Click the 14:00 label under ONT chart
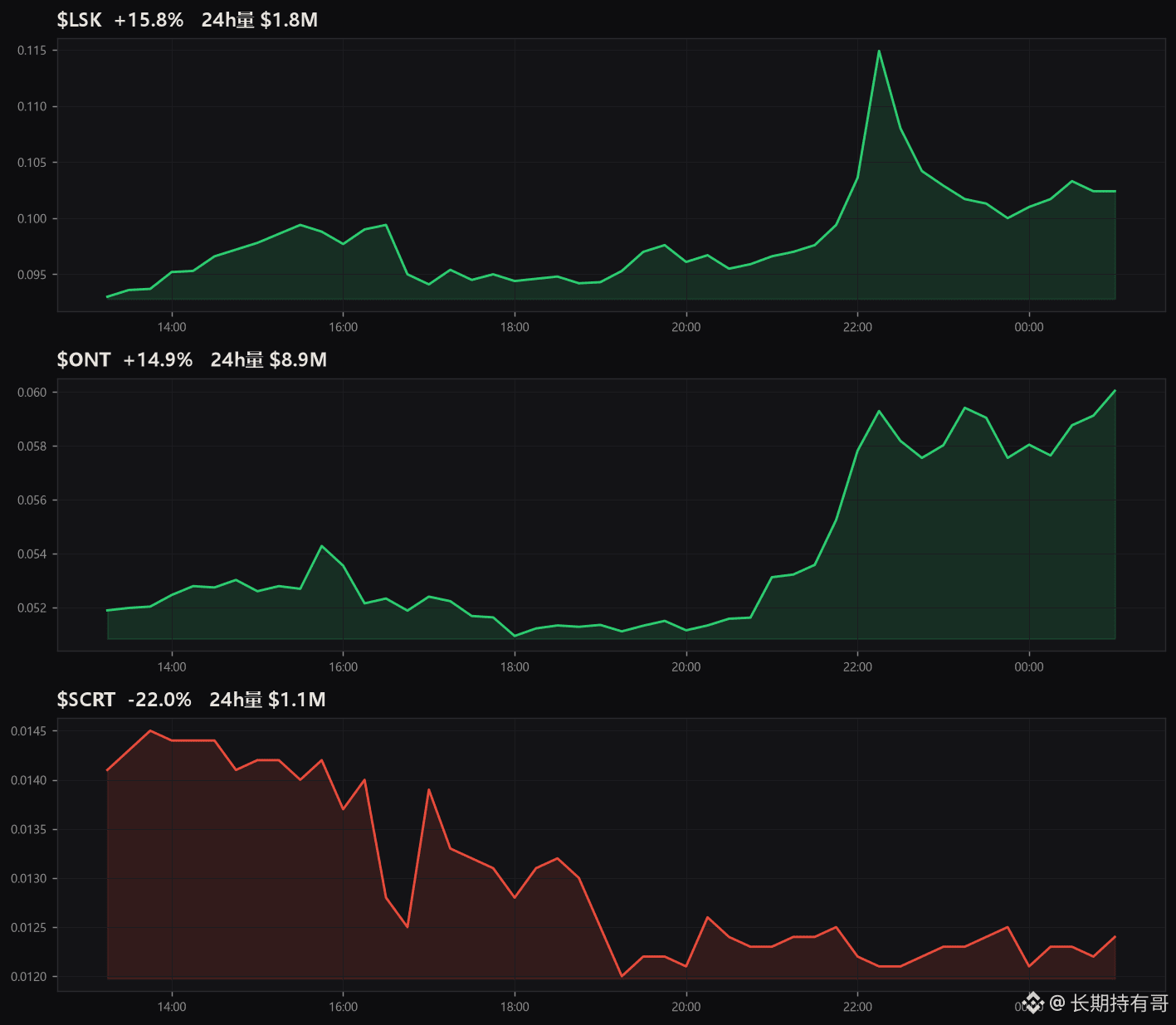 click(x=172, y=666)
